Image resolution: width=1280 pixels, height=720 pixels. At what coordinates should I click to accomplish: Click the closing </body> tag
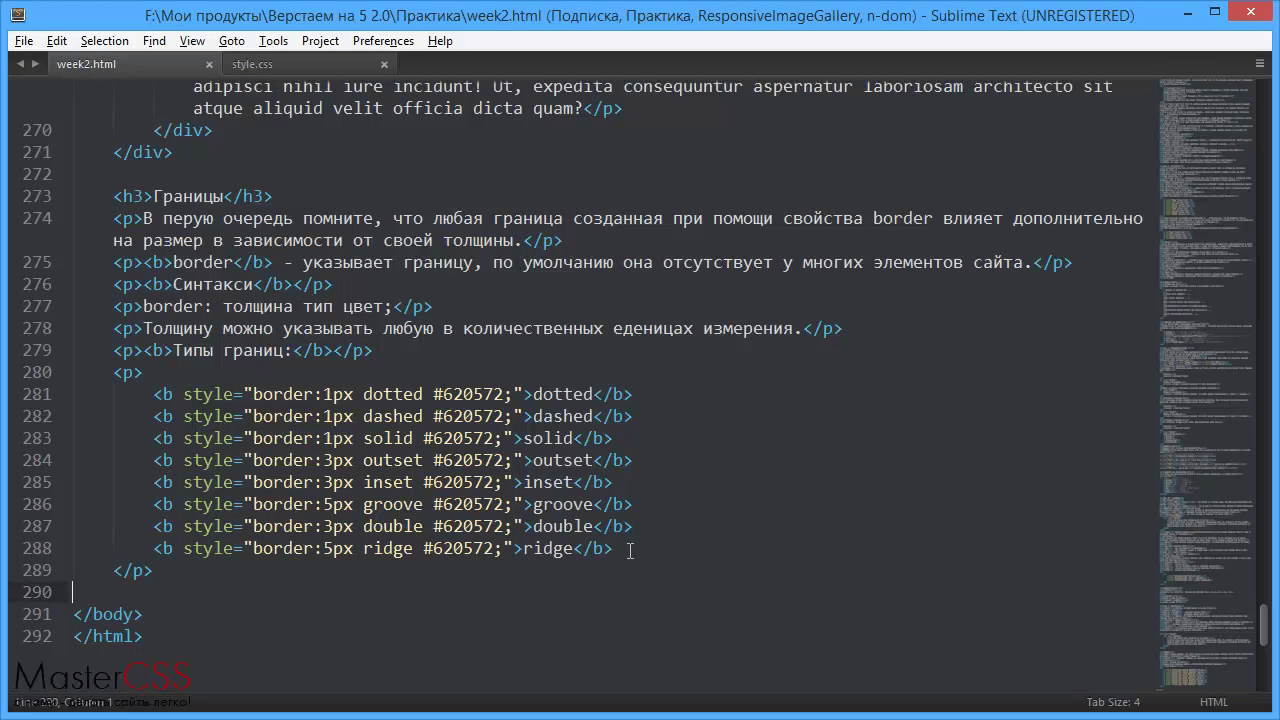[108, 614]
